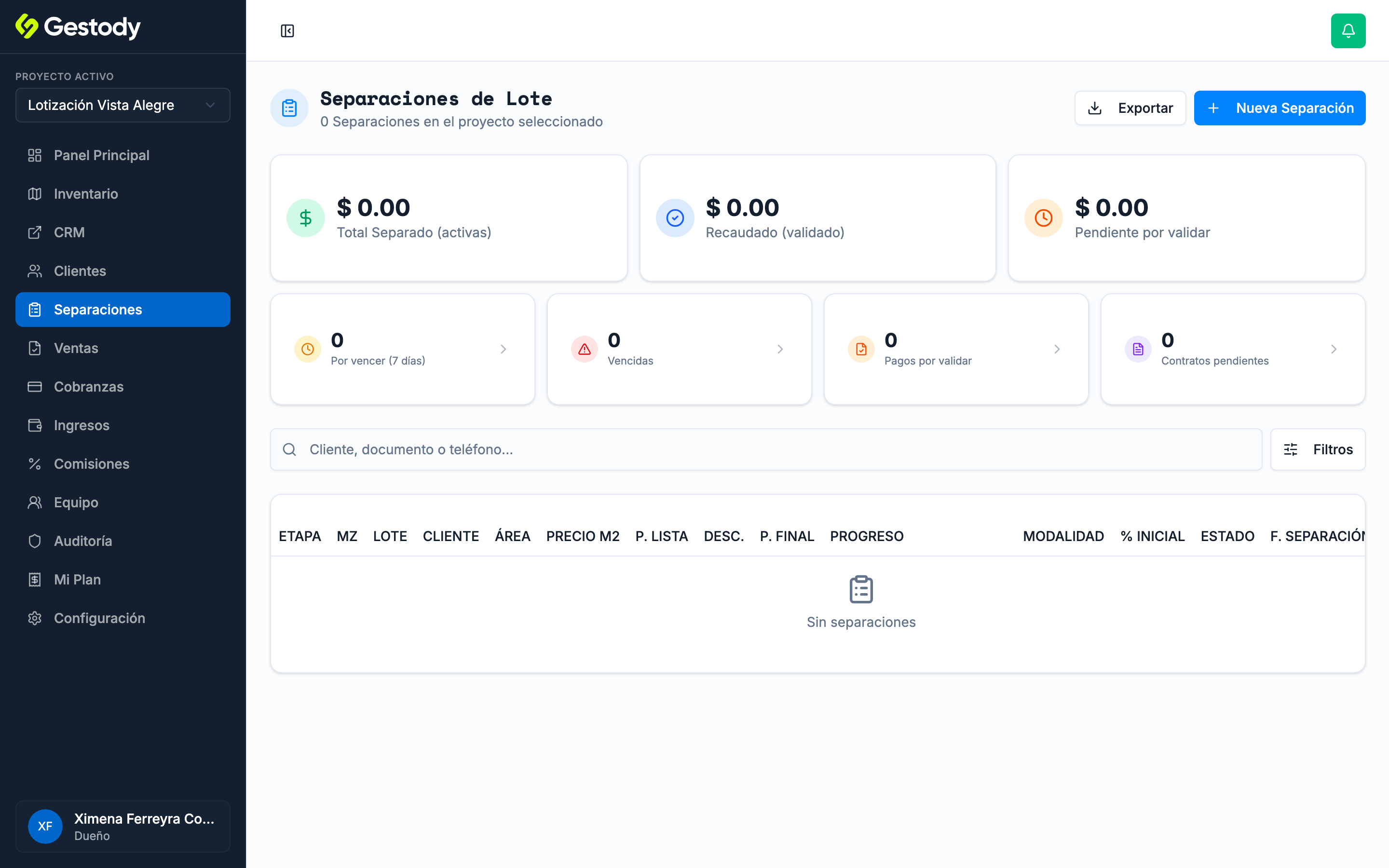Click the Mi Plan receipt icon
1389x868 pixels.
click(35, 579)
